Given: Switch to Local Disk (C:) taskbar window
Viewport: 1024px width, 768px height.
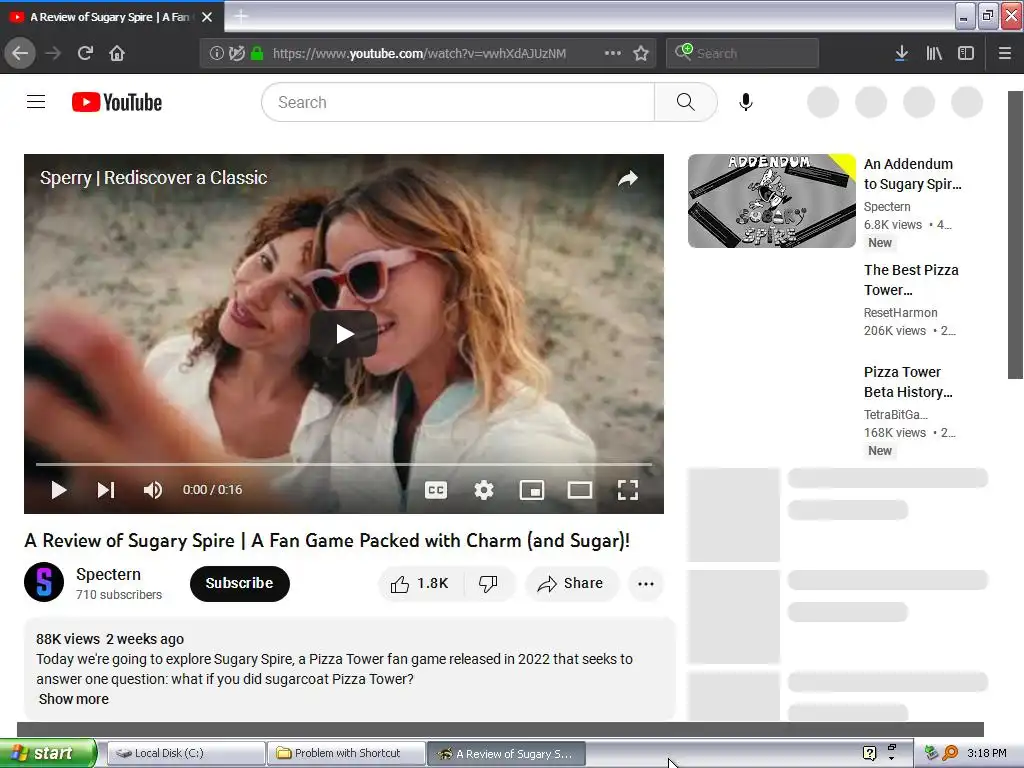Looking at the screenshot, I should pos(186,753).
